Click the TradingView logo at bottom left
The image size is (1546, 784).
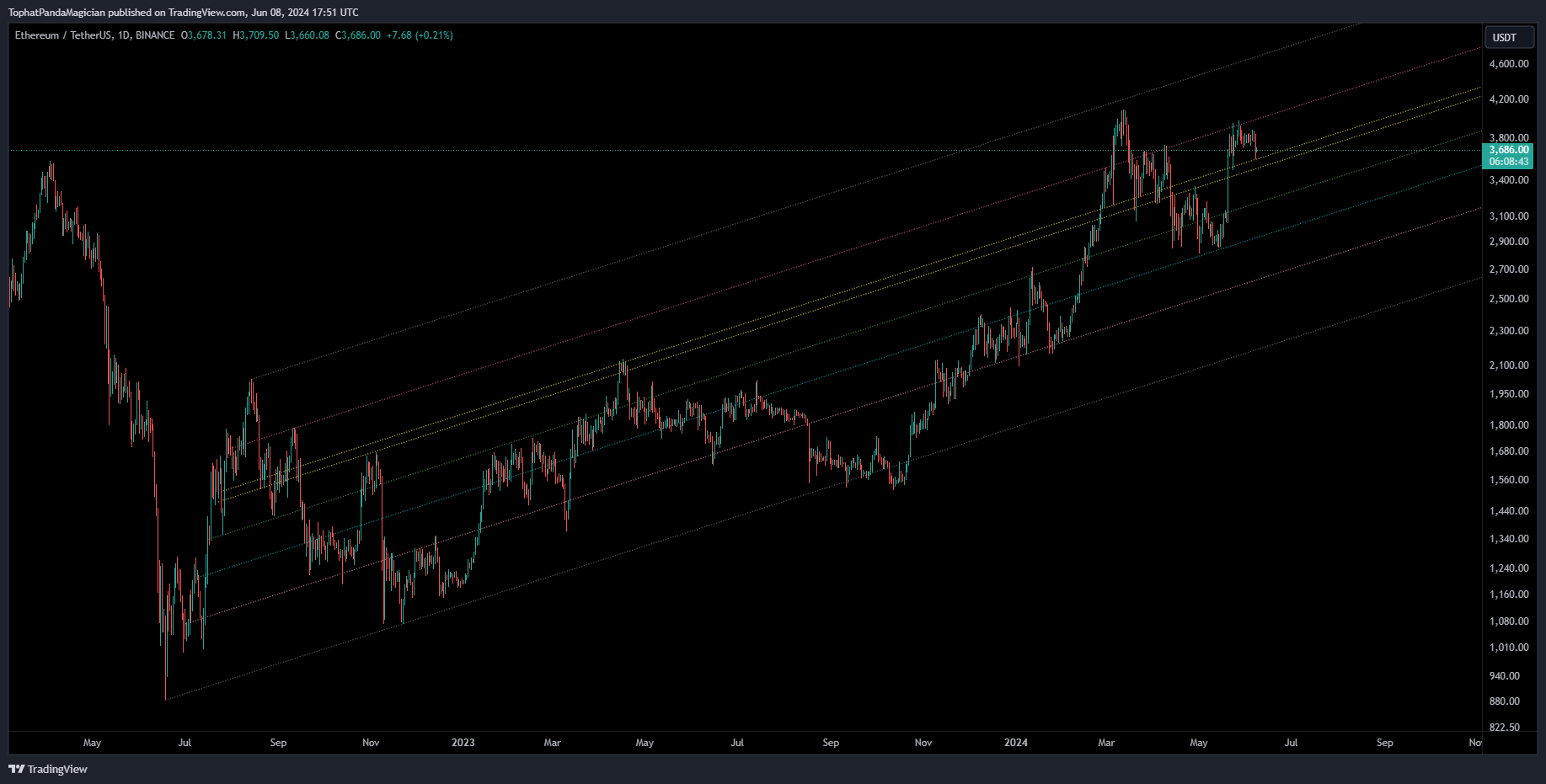(x=48, y=769)
